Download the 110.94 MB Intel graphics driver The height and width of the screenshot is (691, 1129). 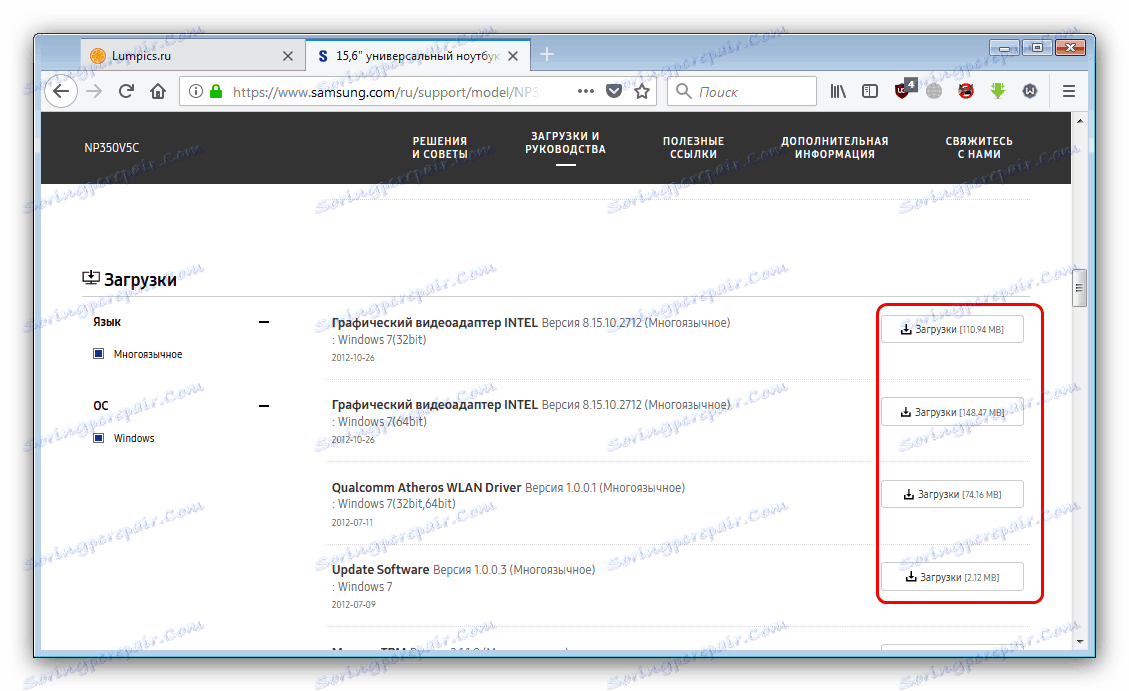click(x=952, y=329)
